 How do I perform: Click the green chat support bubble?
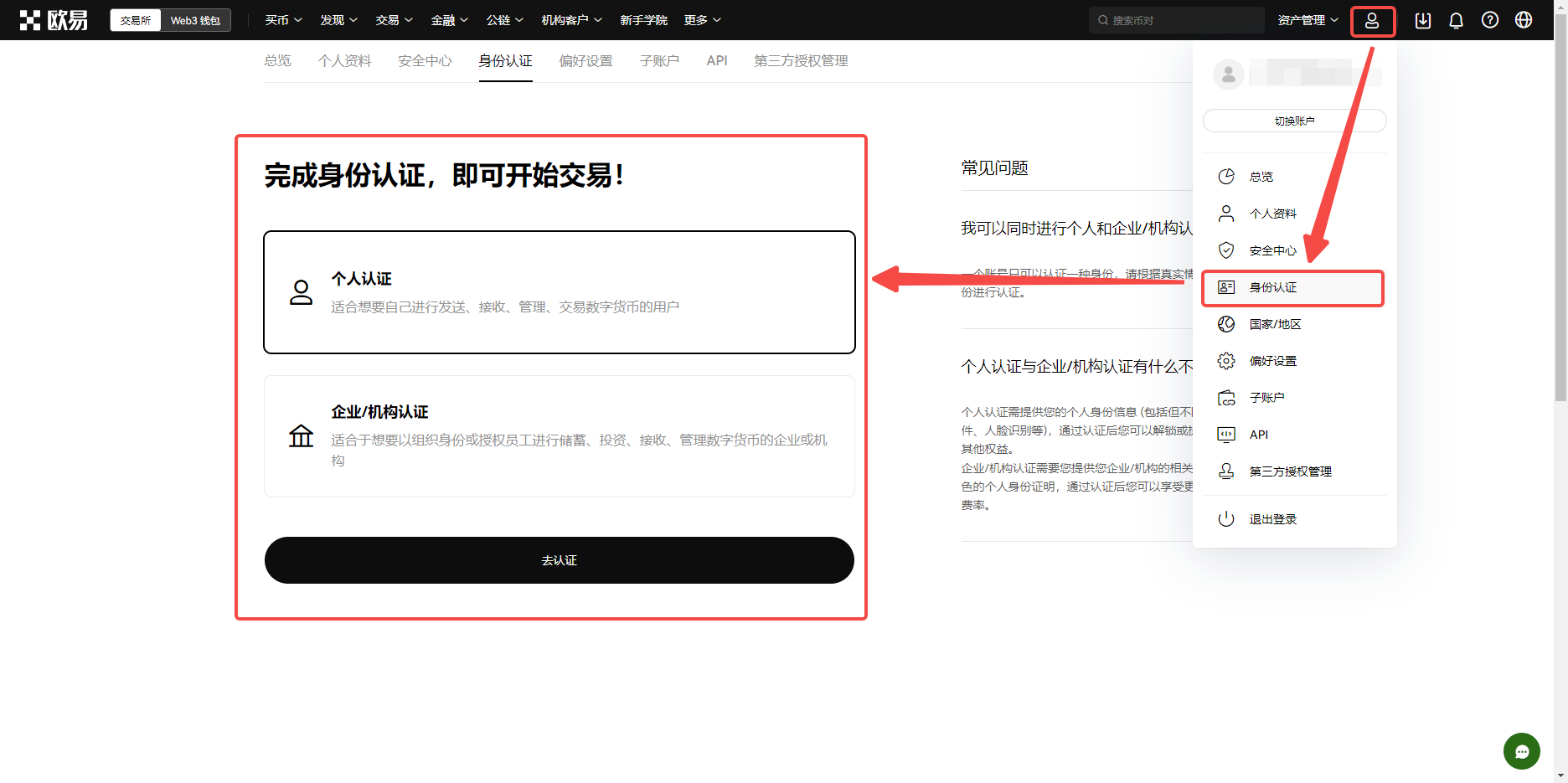[x=1522, y=751]
